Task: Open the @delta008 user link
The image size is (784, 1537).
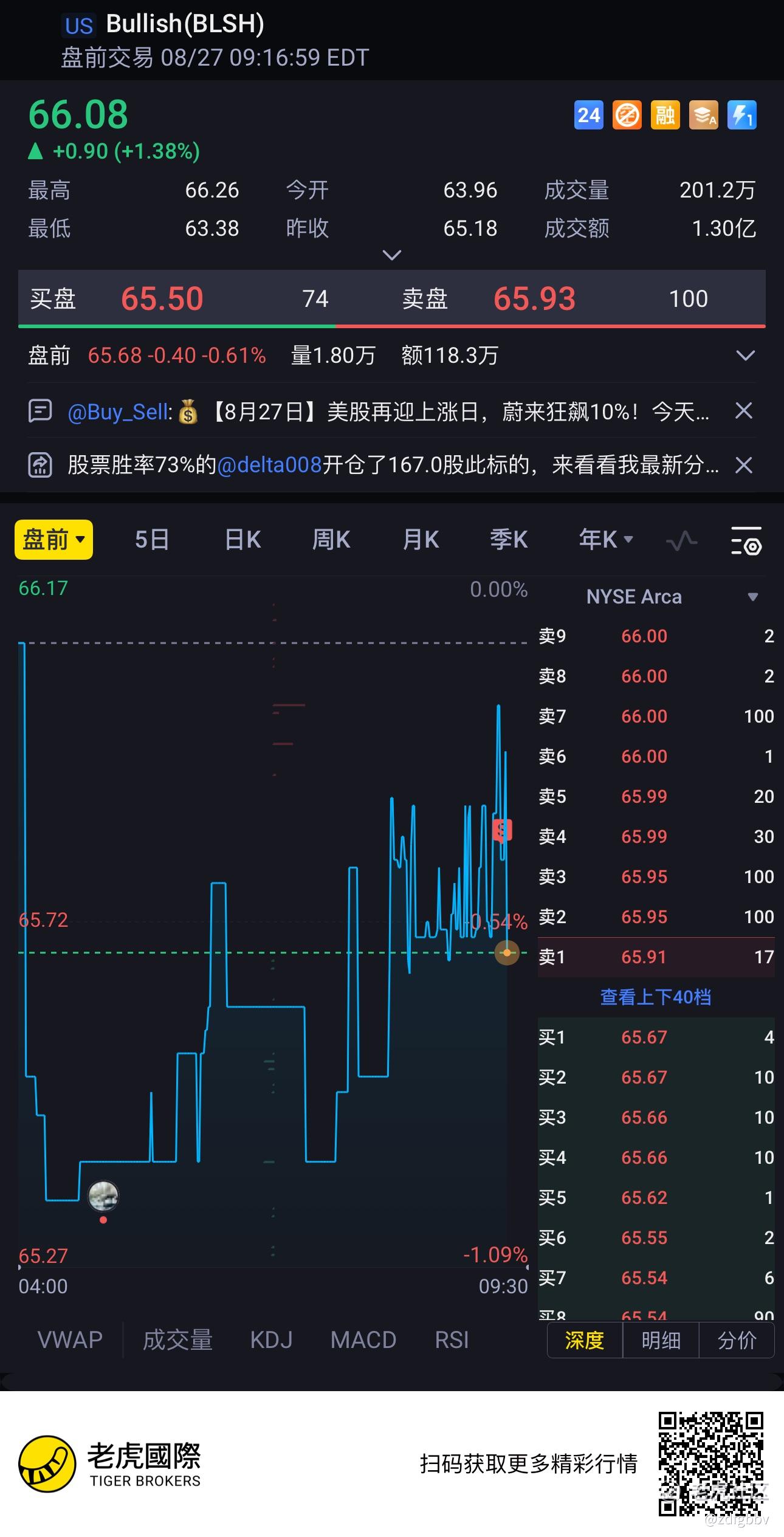Action: (269, 465)
